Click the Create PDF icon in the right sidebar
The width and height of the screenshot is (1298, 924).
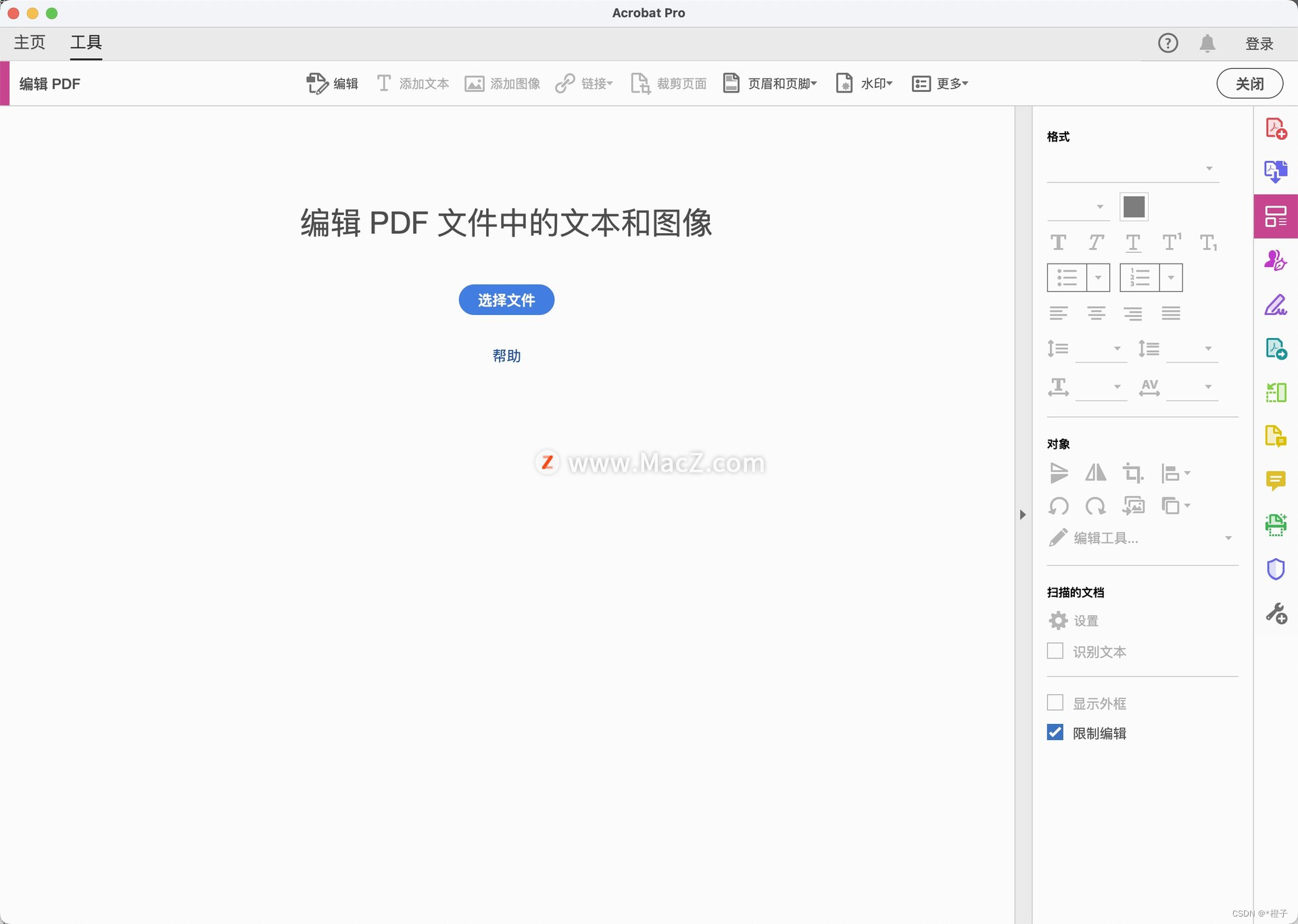[1276, 128]
